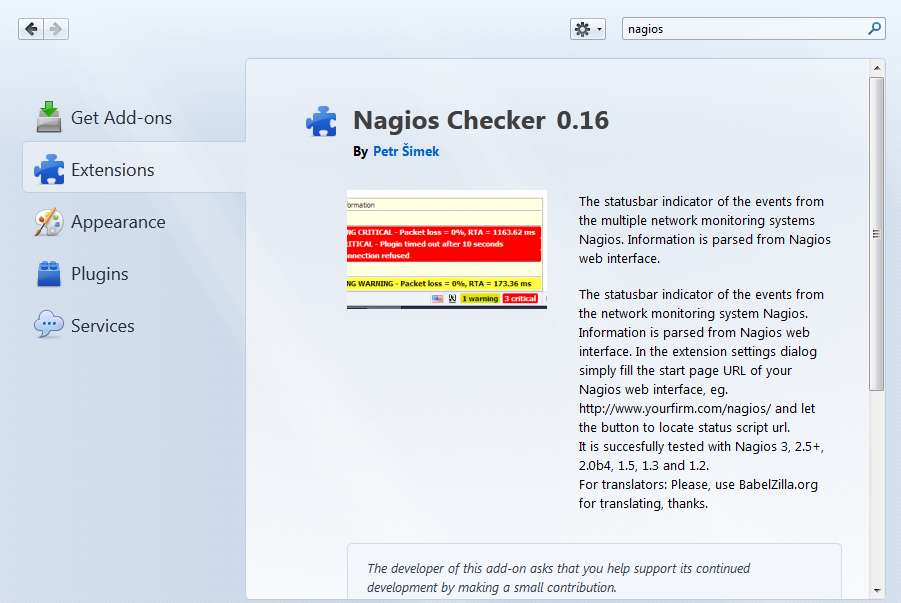Viewport: 901px width, 603px height.
Task: Click the gear tools icon
Action: (x=582, y=29)
